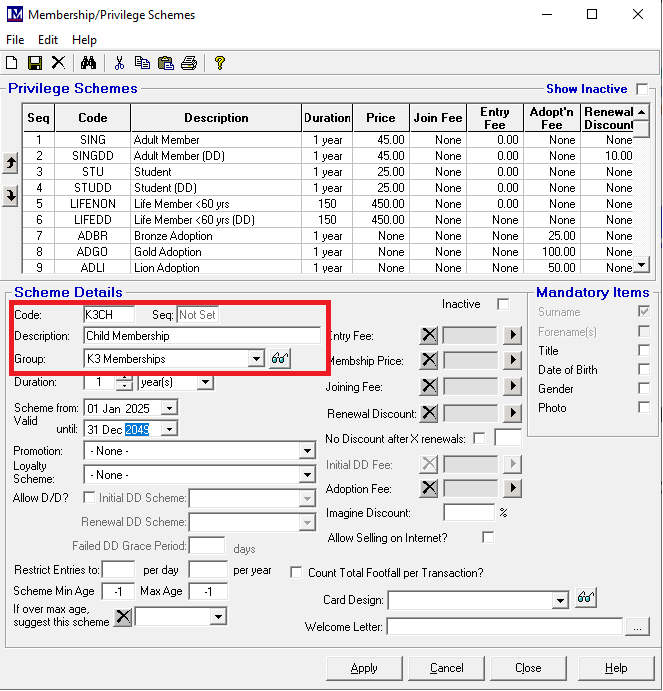This screenshot has width=663, height=691.
Task: Click the Apply button
Action: click(364, 668)
